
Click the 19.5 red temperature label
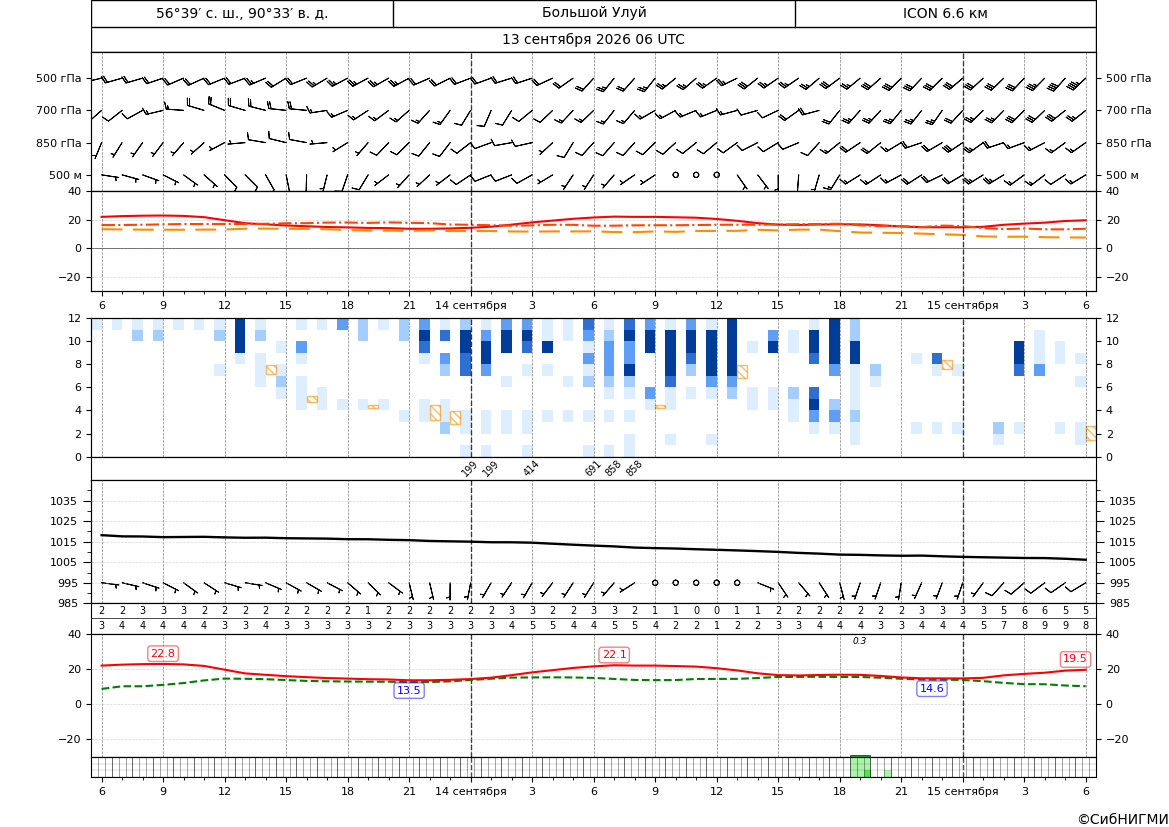1074,659
